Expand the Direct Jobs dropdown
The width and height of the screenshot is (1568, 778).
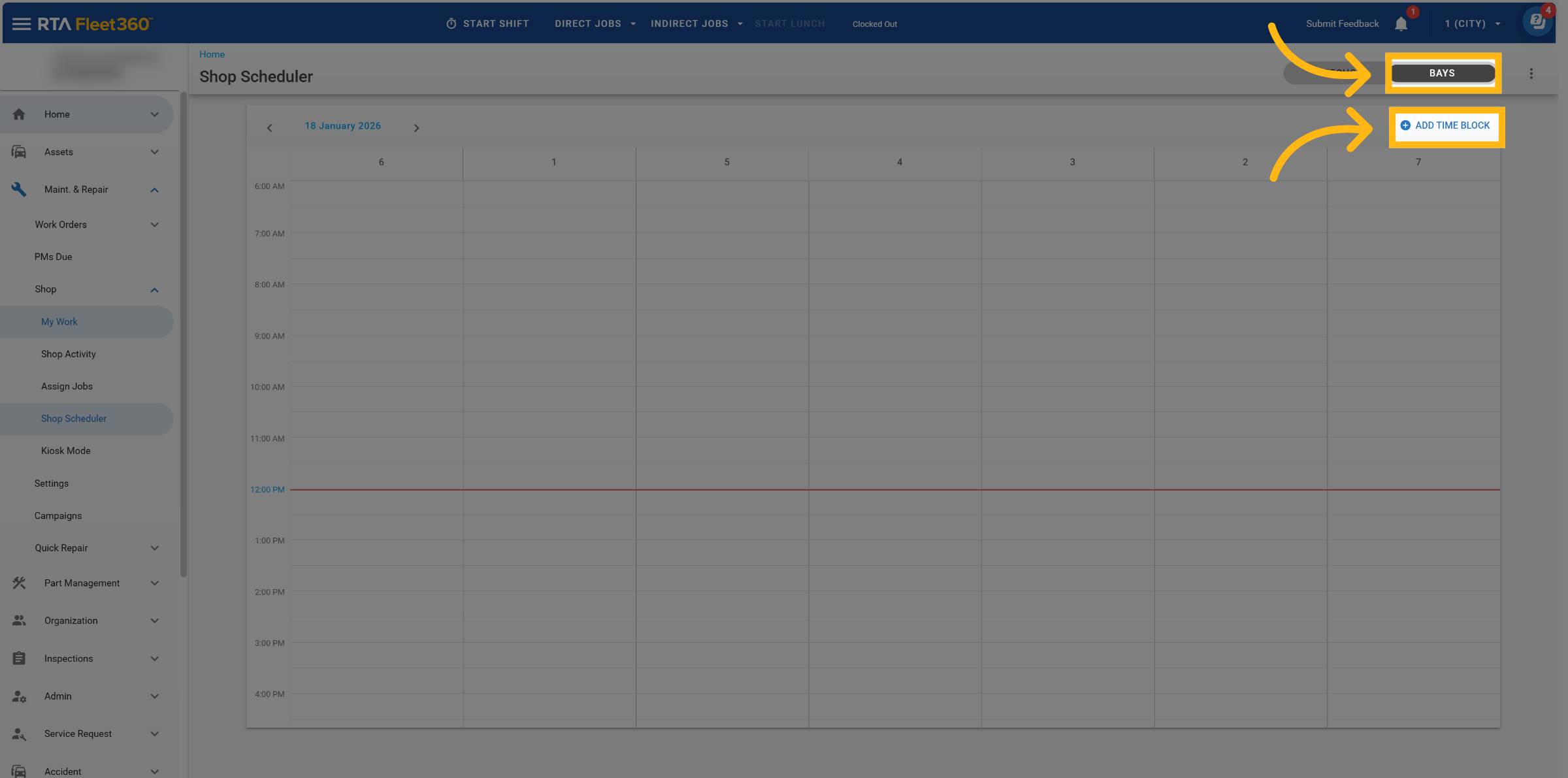tap(595, 24)
